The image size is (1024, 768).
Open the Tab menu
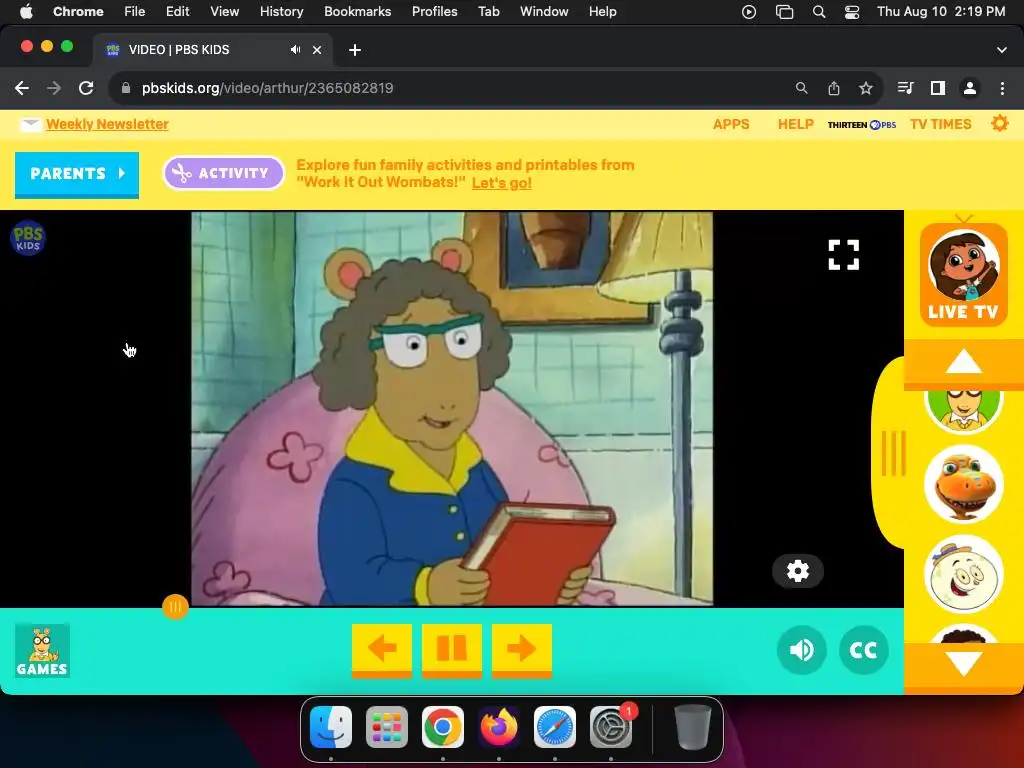click(488, 12)
